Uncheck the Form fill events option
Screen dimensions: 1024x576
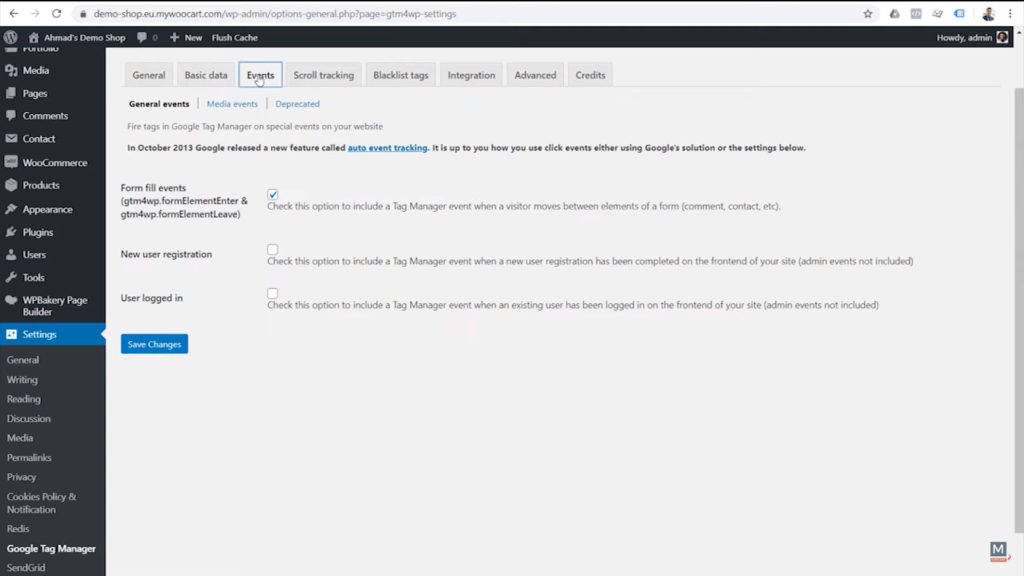(x=273, y=194)
